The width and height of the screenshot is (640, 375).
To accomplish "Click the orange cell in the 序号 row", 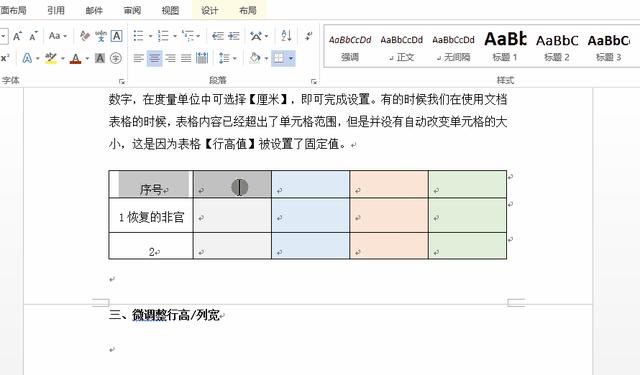I will pyautogui.click(x=389, y=184).
